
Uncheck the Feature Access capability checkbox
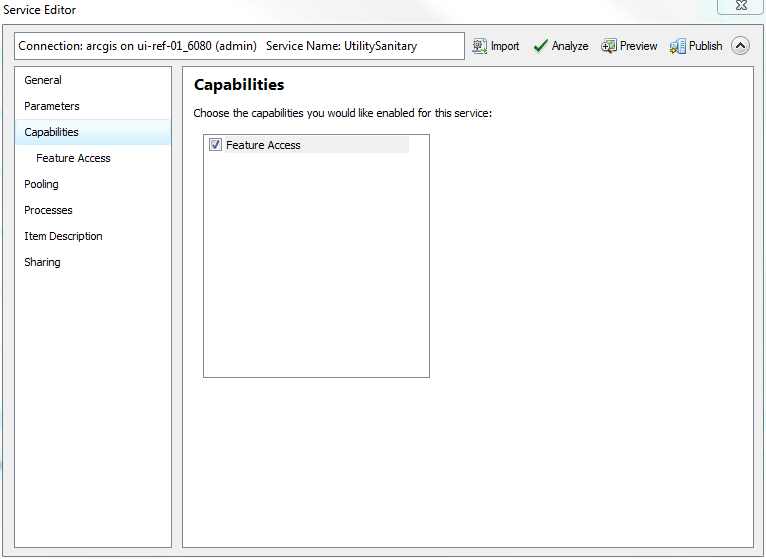point(215,145)
